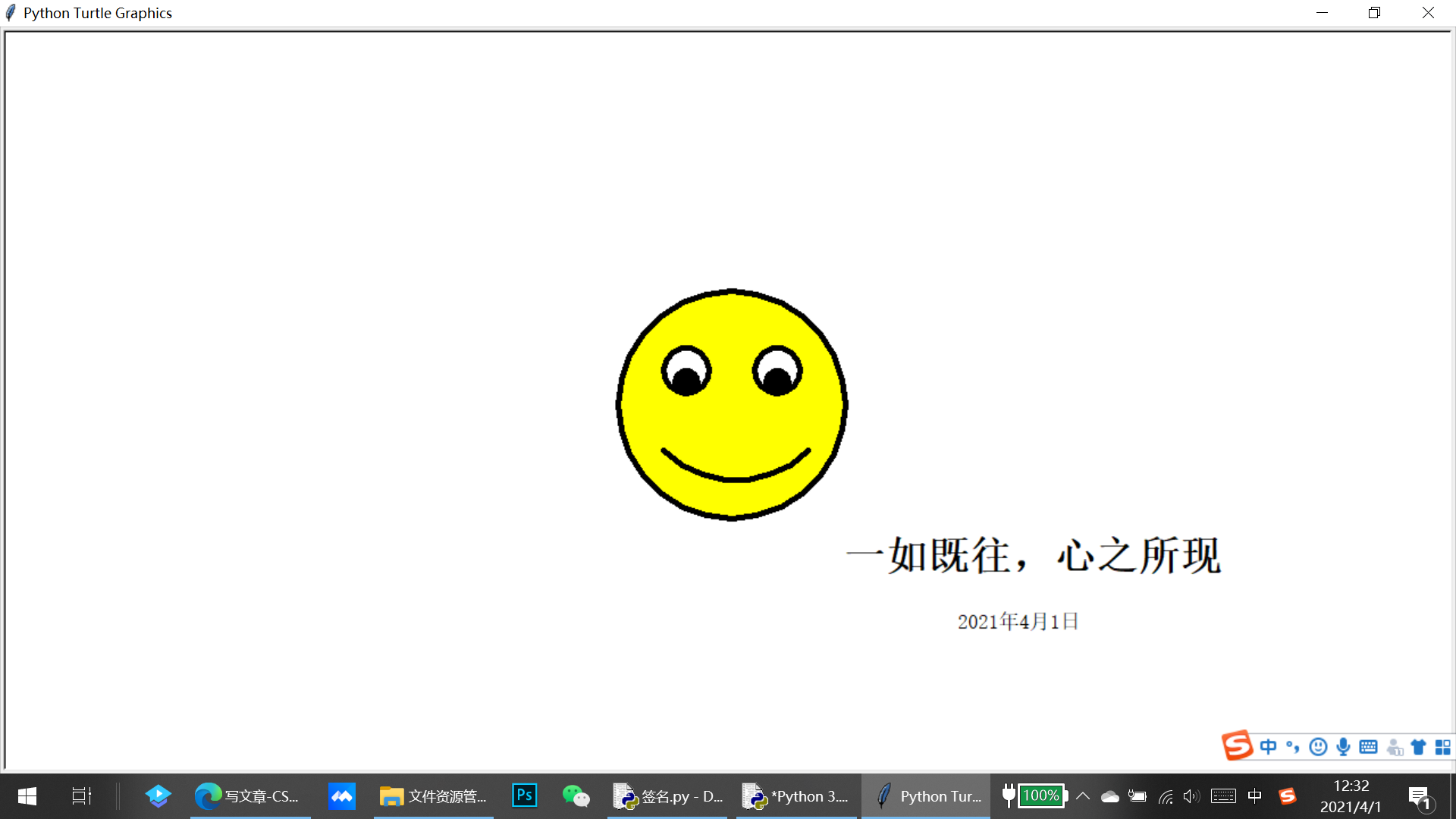1456x819 pixels.
Task: Open the Sogou emoji picker
Action: pos(1318,746)
